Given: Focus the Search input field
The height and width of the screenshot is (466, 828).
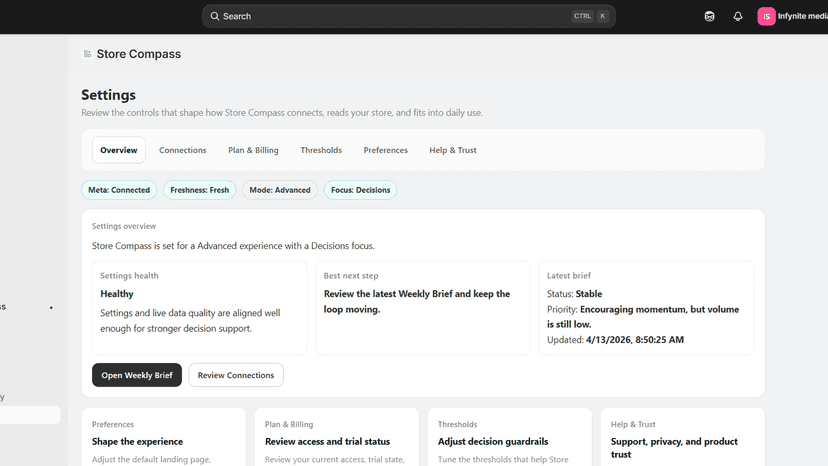Looking at the screenshot, I should 409,16.
